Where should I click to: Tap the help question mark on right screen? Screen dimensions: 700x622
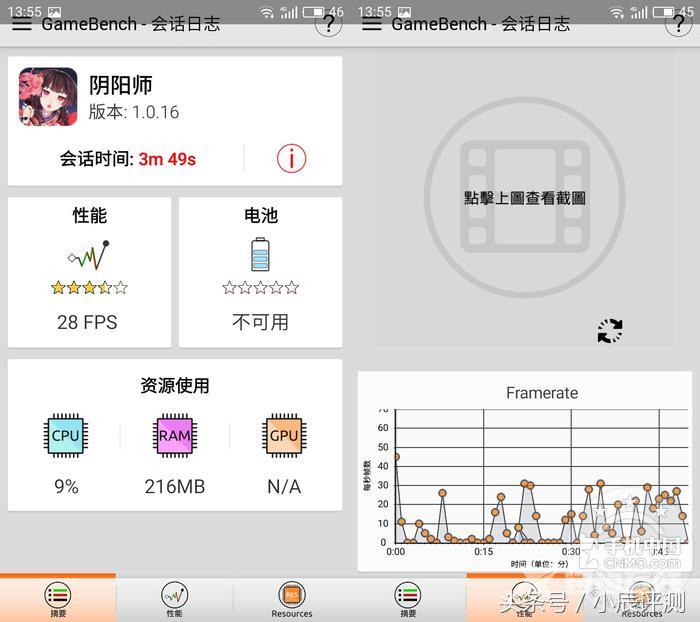click(x=678, y=24)
